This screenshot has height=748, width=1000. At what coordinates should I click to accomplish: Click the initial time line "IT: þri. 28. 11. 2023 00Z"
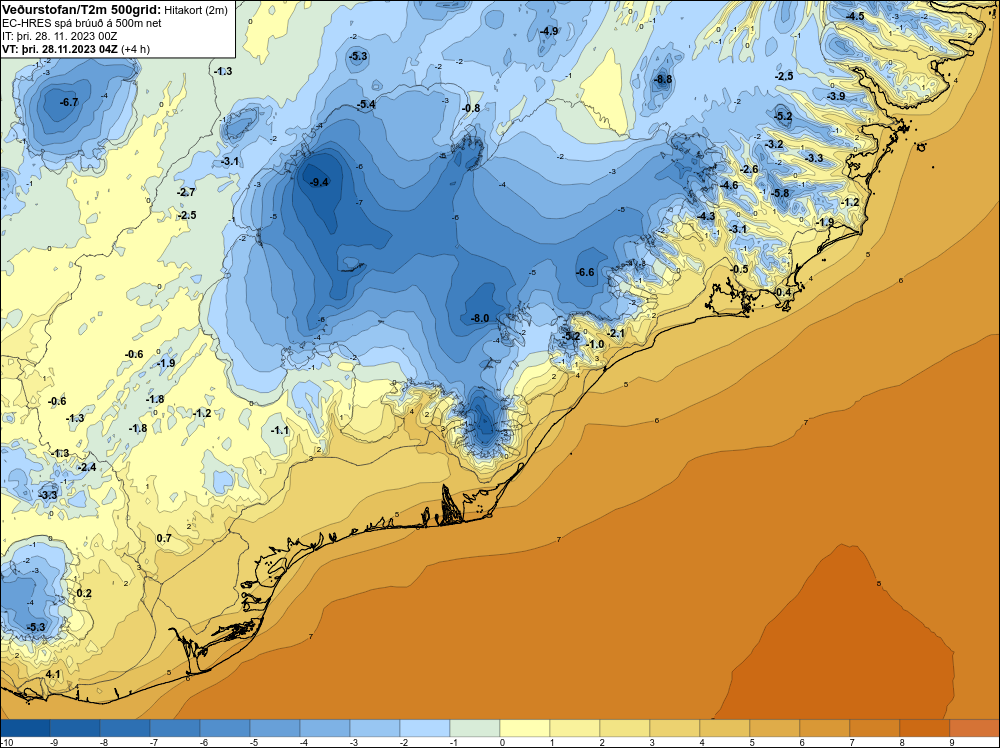[x=59, y=36]
